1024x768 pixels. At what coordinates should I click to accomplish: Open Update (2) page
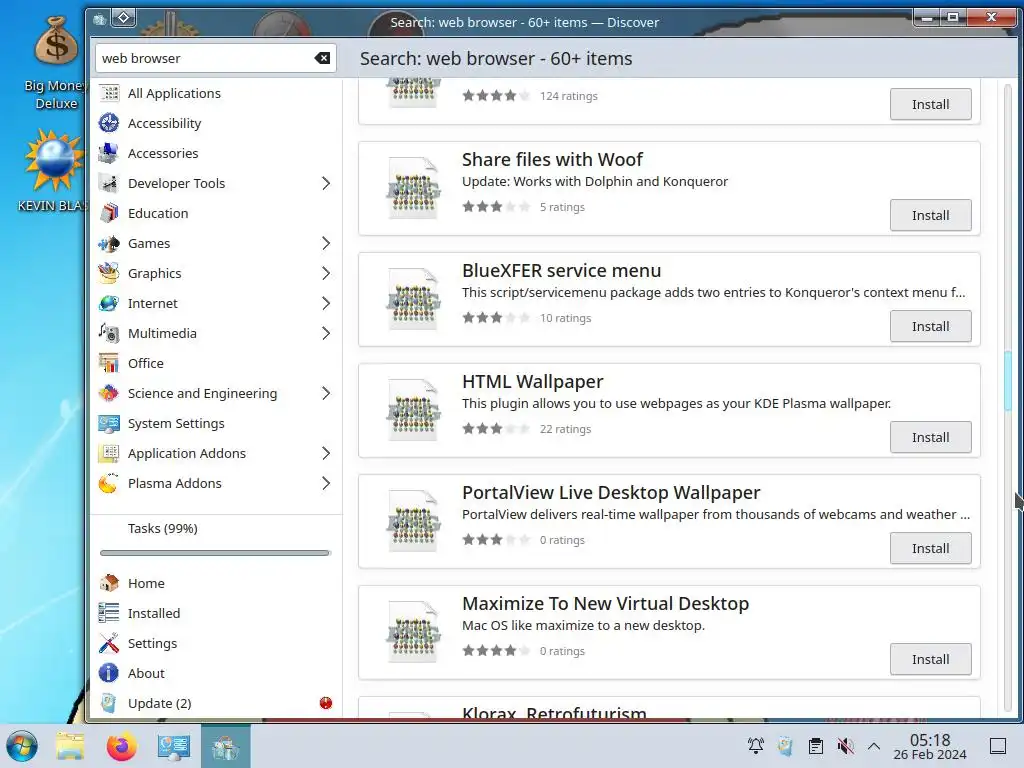(x=216, y=703)
